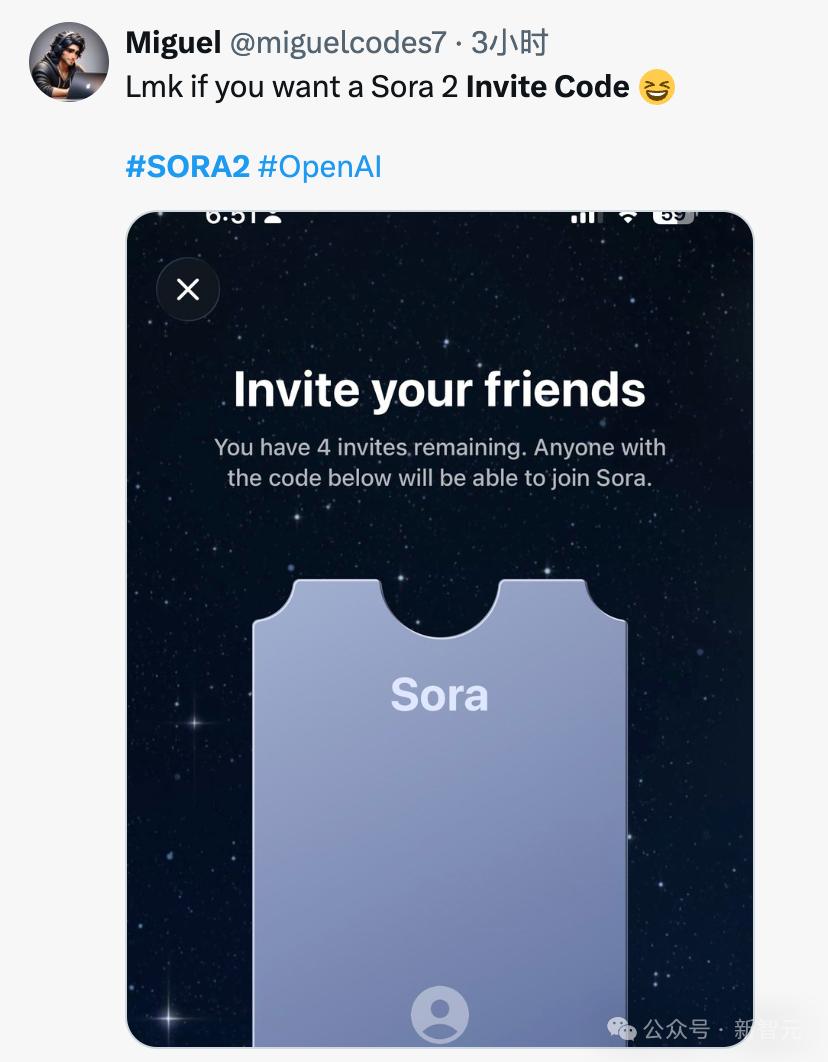Click the @miguelcodes7 handle

pos(338,43)
